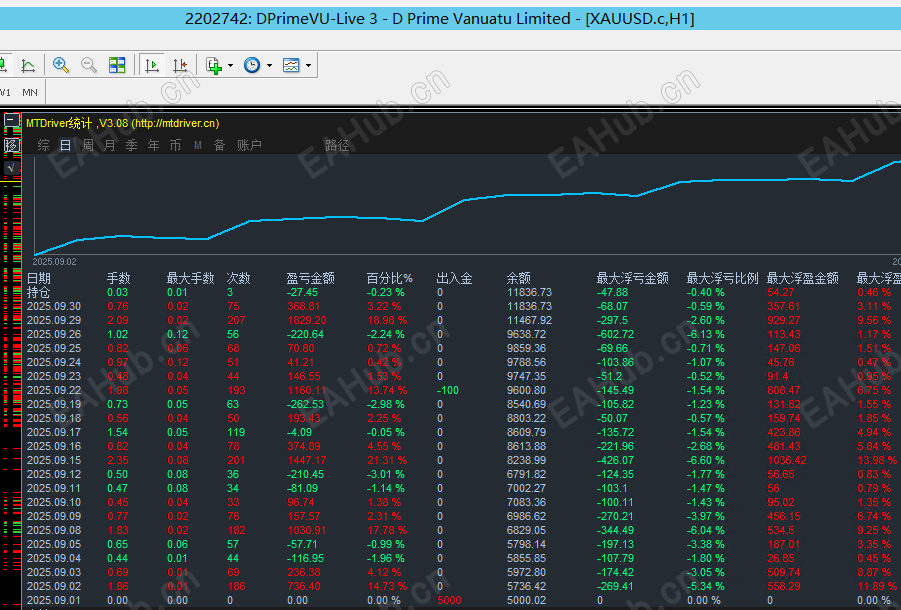
Task: Click max floating loss -602.72
Action: pyautogui.click(x=615, y=334)
